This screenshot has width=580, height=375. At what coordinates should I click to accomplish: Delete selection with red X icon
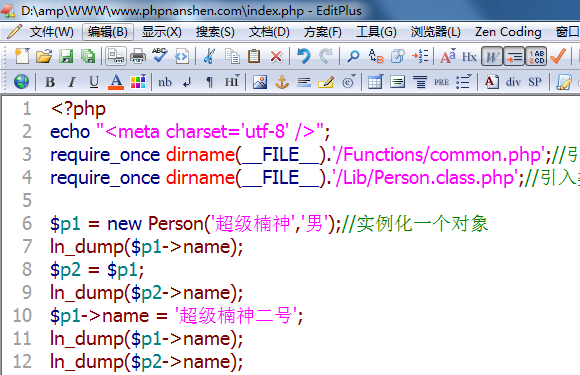pyautogui.click(x=276, y=56)
